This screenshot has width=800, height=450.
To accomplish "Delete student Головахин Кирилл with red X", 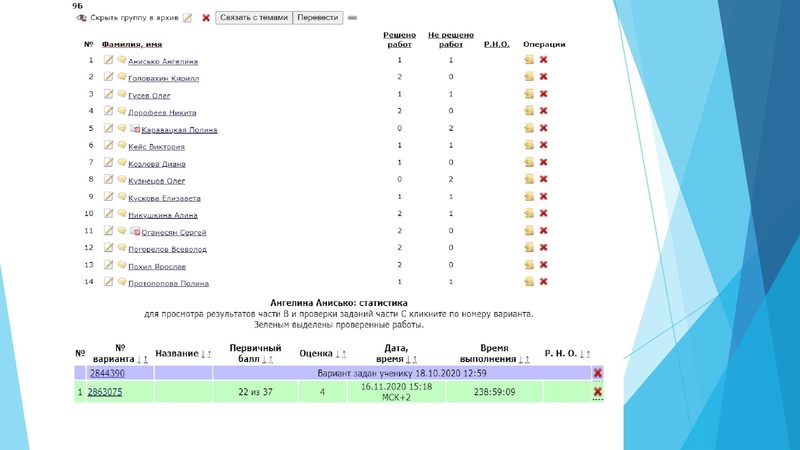I will (x=544, y=77).
